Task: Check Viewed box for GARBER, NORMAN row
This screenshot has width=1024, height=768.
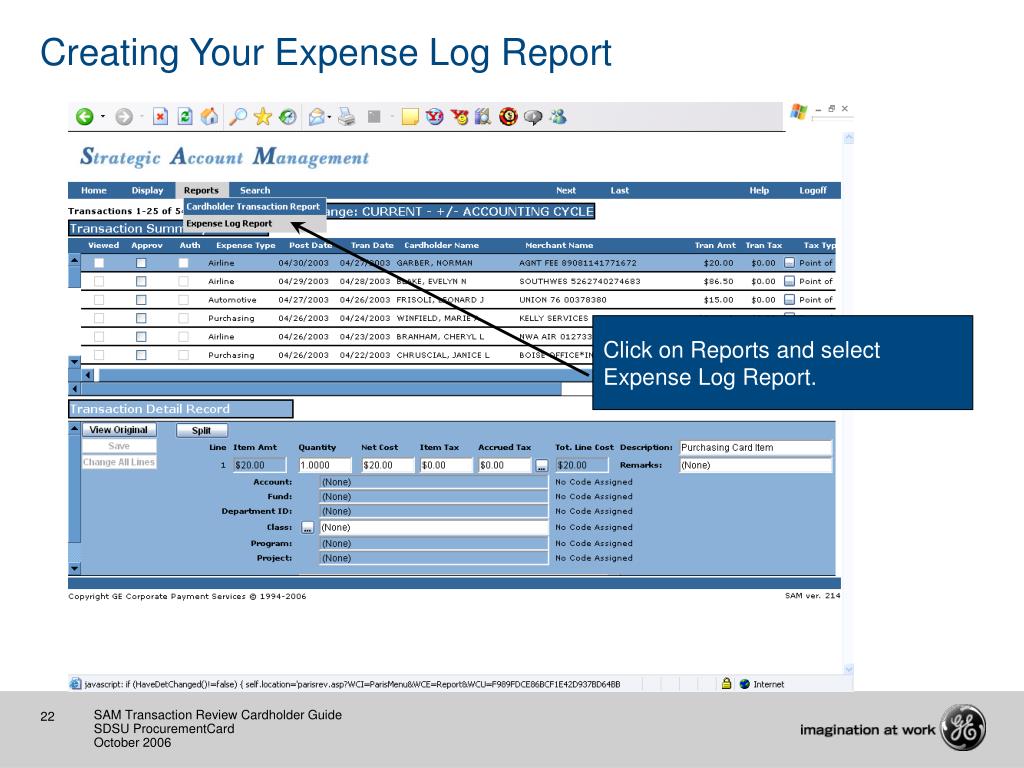Action: (99, 263)
